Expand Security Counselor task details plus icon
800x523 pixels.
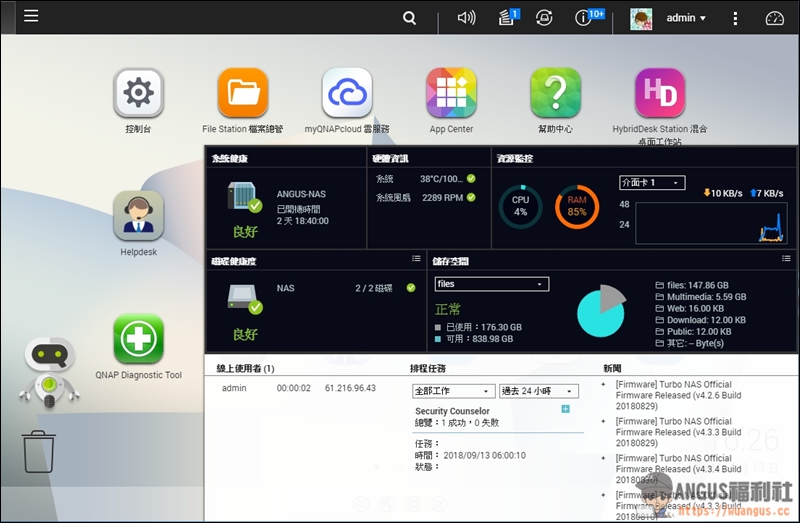(566, 409)
